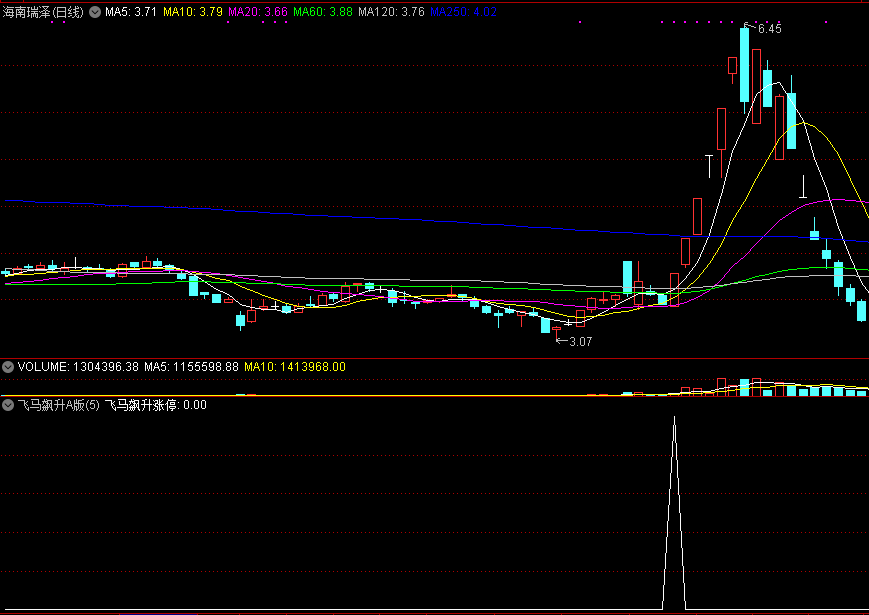The height and width of the screenshot is (615, 869).
Task: Select the blue MA250: 4.02 label
Action: click(x=463, y=12)
